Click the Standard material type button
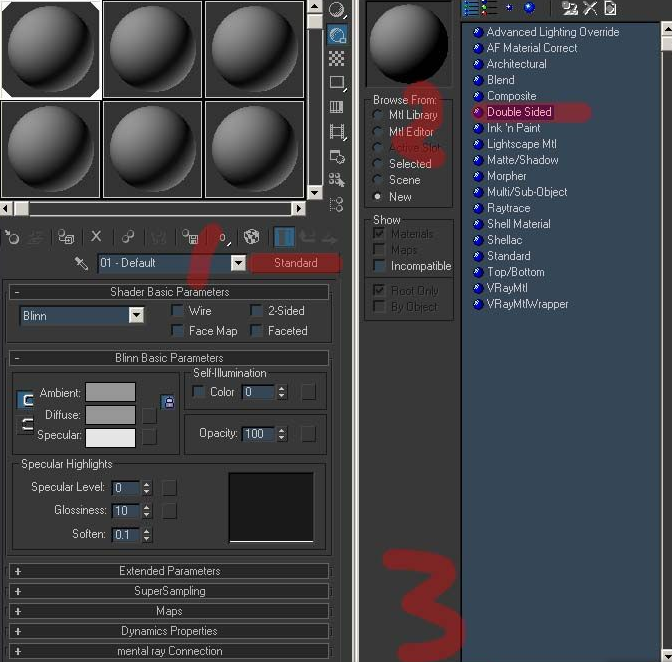Image resolution: width=672 pixels, height=662 pixels. 296,263
